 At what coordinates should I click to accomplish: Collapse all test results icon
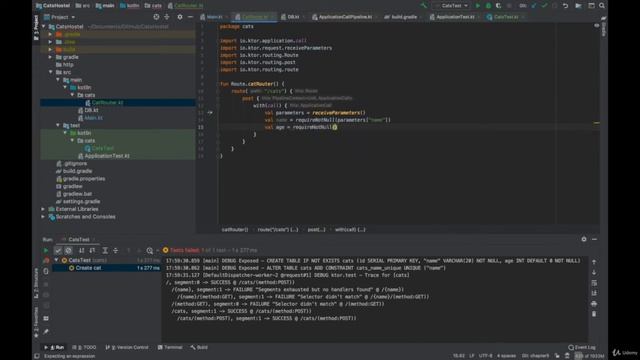click(116, 250)
